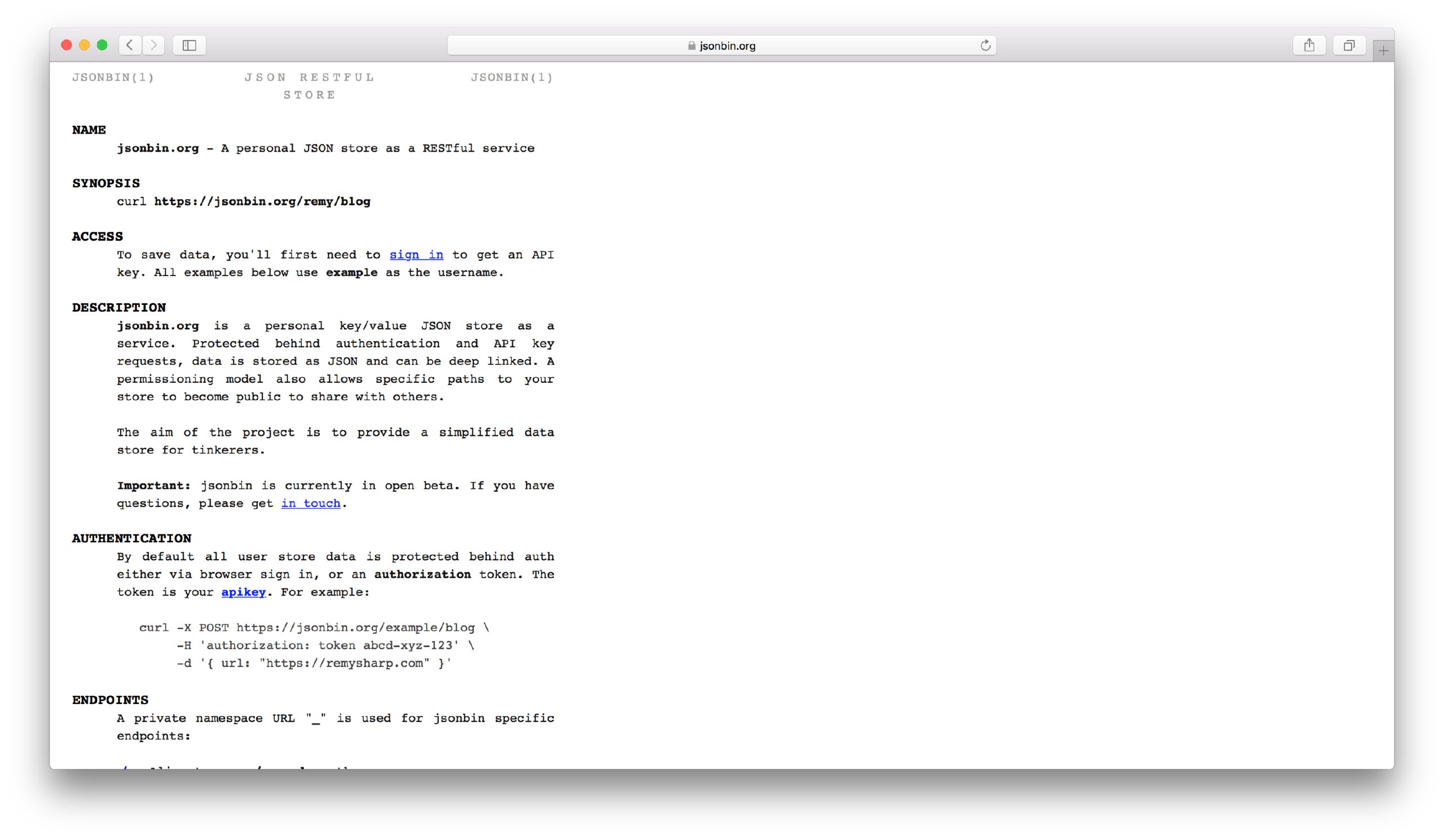The height and width of the screenshot is (840, 1444).
Task: Reload the jsonbin.org page
Action: point(985,45)
